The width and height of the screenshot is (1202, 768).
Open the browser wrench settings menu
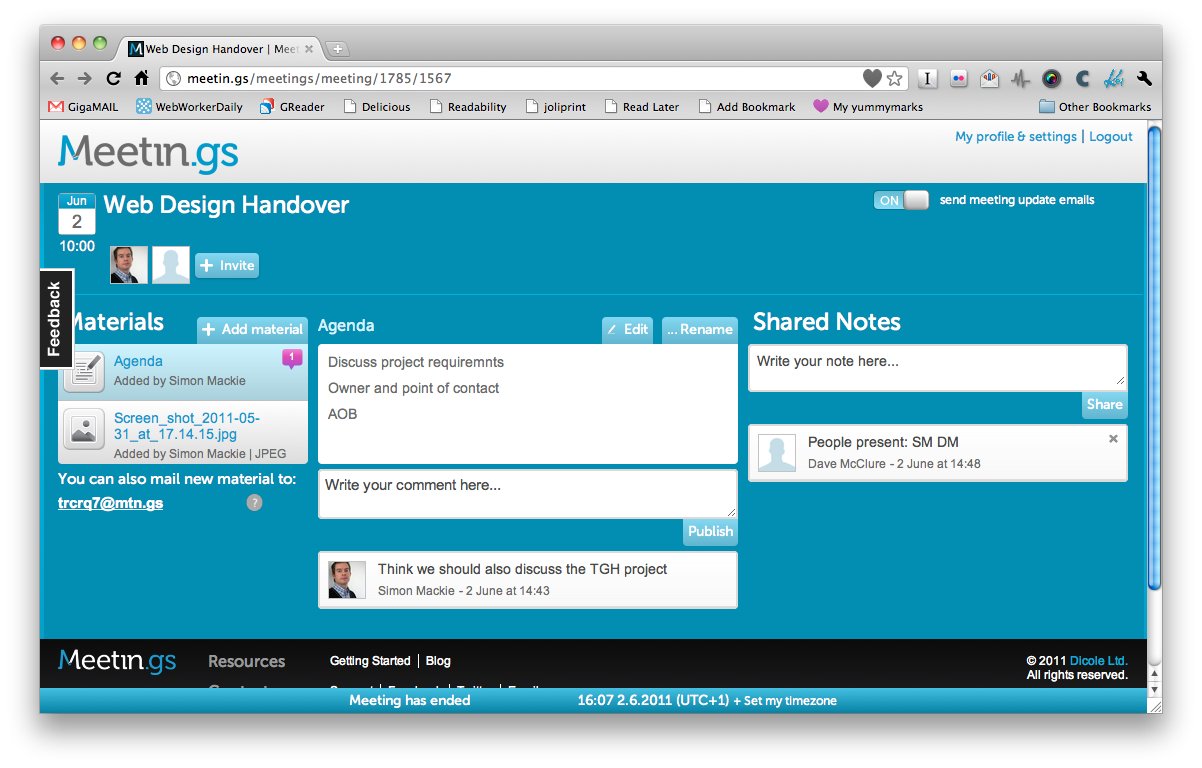(1144, 78)
